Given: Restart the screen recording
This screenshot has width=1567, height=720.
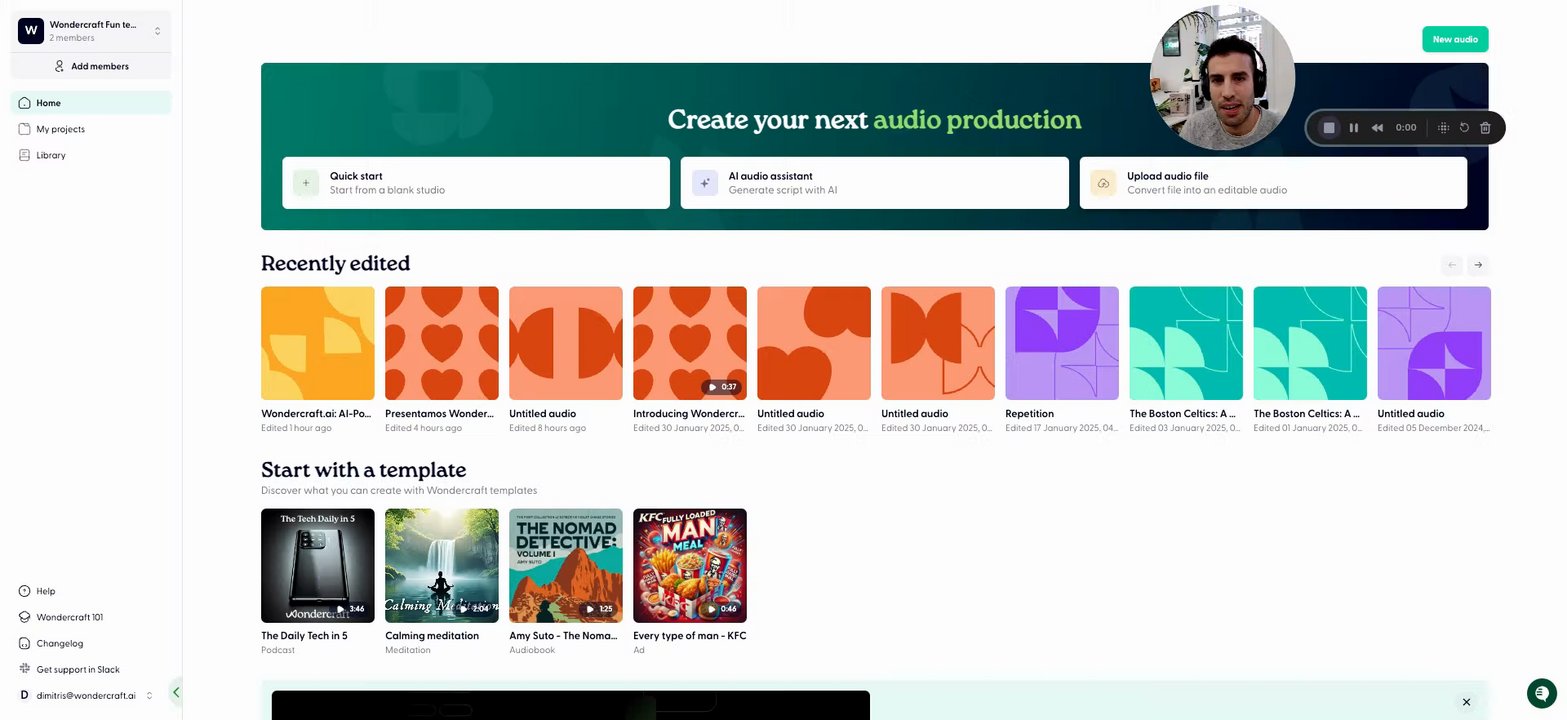Looking at the screenshot, I should (1464, 128).
